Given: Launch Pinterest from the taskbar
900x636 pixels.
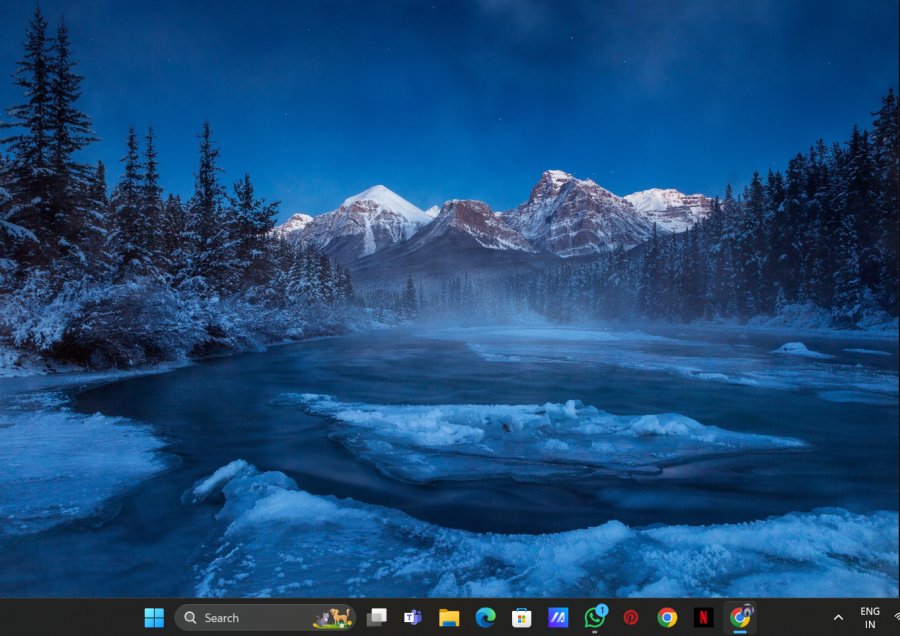Looking at the screenshot, I should 631,618.
